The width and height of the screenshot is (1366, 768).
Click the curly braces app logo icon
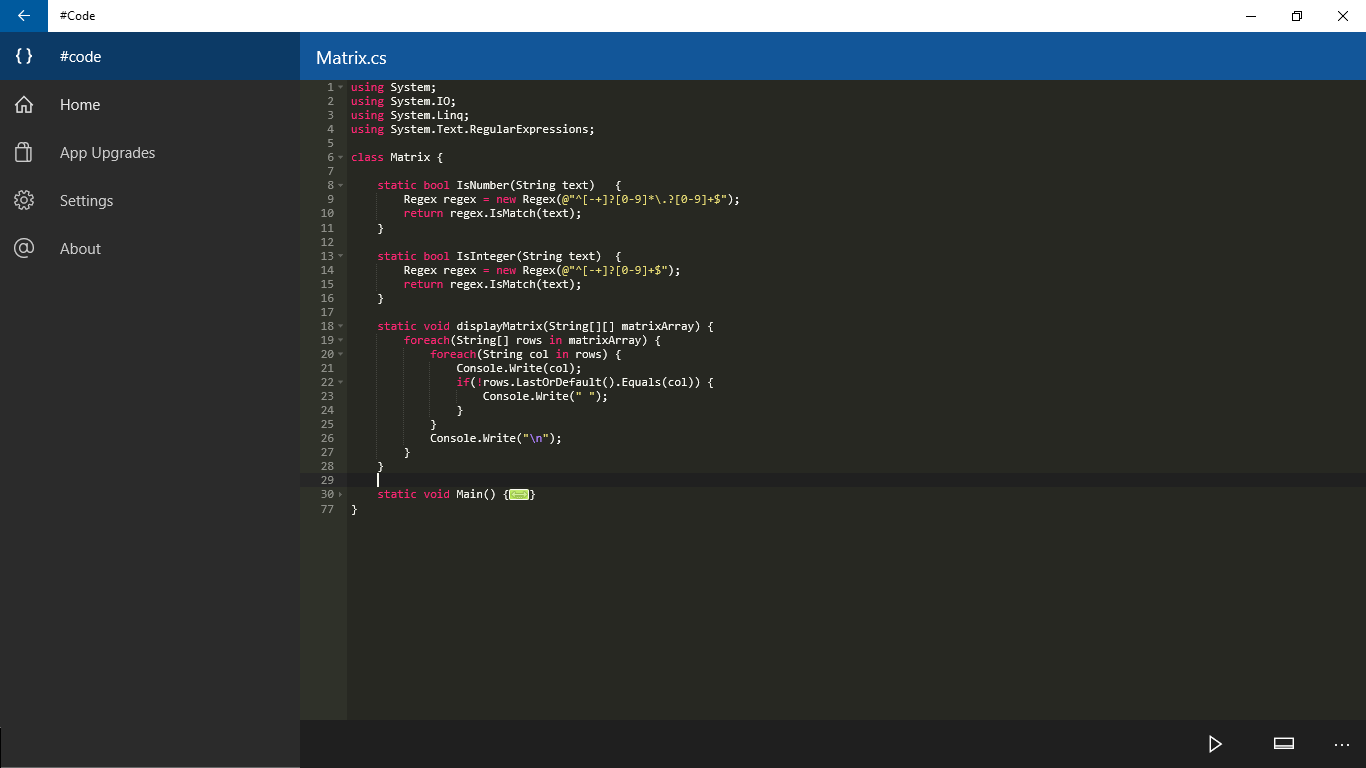pos(23,57)
